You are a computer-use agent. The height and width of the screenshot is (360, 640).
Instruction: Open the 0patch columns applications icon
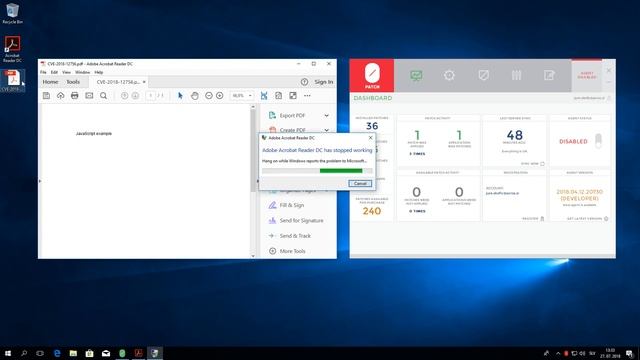[516, 76]
